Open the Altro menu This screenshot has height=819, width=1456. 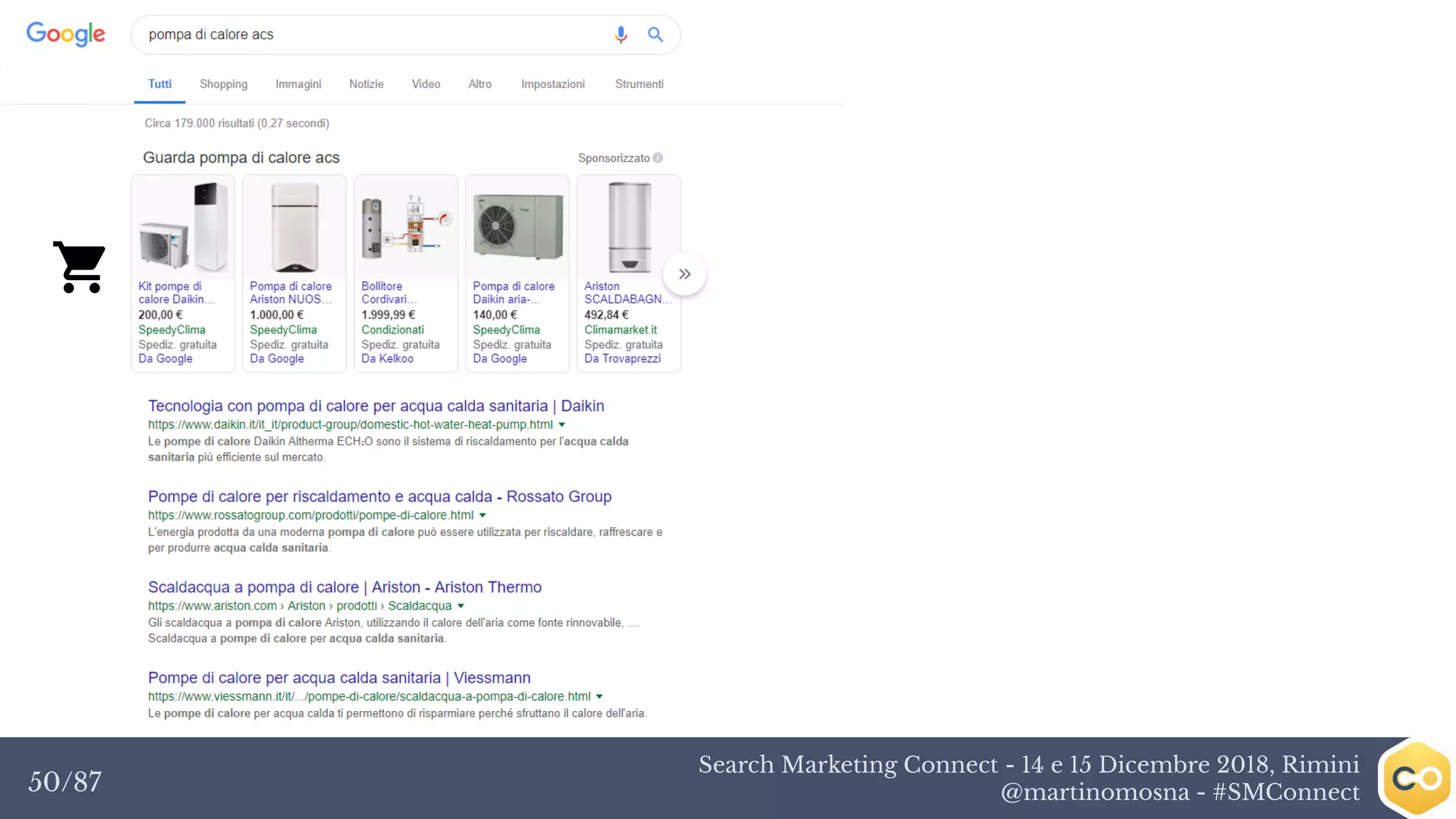point(480,84)
